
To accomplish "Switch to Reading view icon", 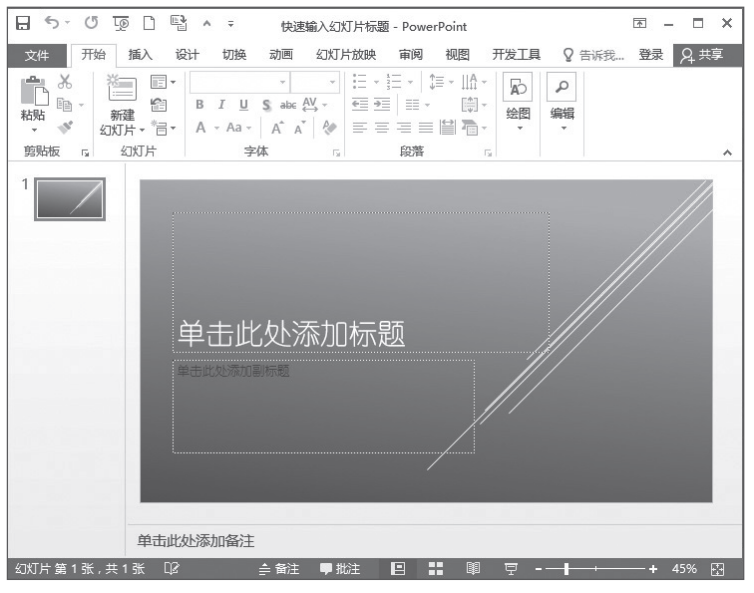I will tap(473, 569).
